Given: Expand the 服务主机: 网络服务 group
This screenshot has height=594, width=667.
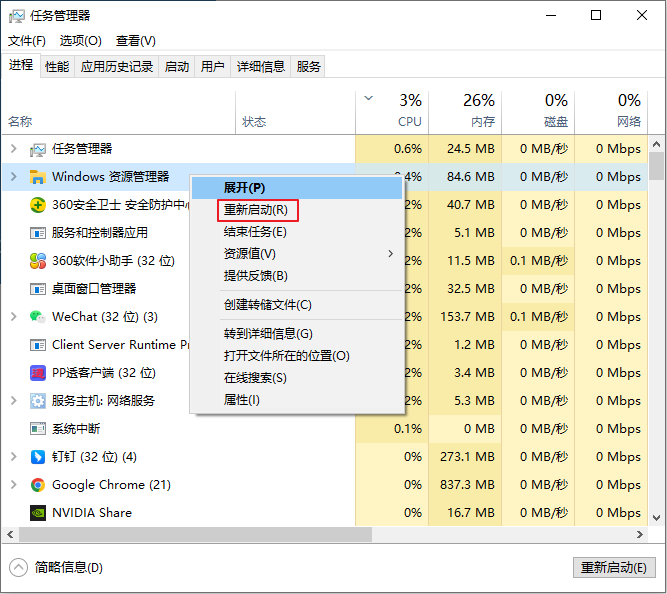Looking at the screenshot, I should [x=14, y=401].
